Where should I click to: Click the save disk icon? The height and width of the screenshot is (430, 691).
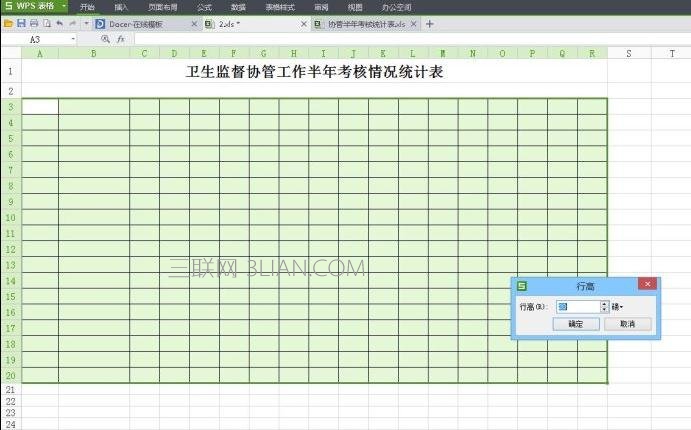21,23
